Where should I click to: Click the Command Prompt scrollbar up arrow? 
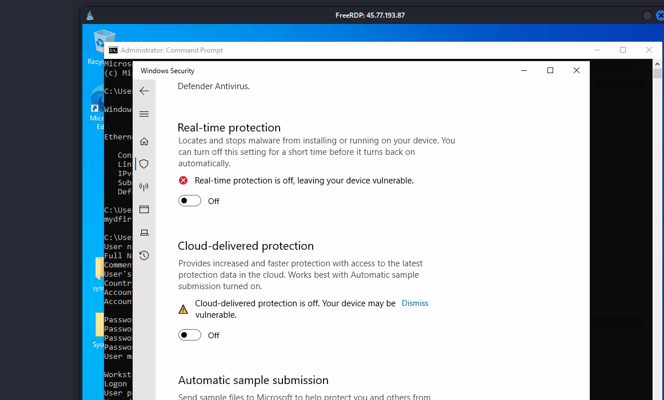tap(657, 64)
